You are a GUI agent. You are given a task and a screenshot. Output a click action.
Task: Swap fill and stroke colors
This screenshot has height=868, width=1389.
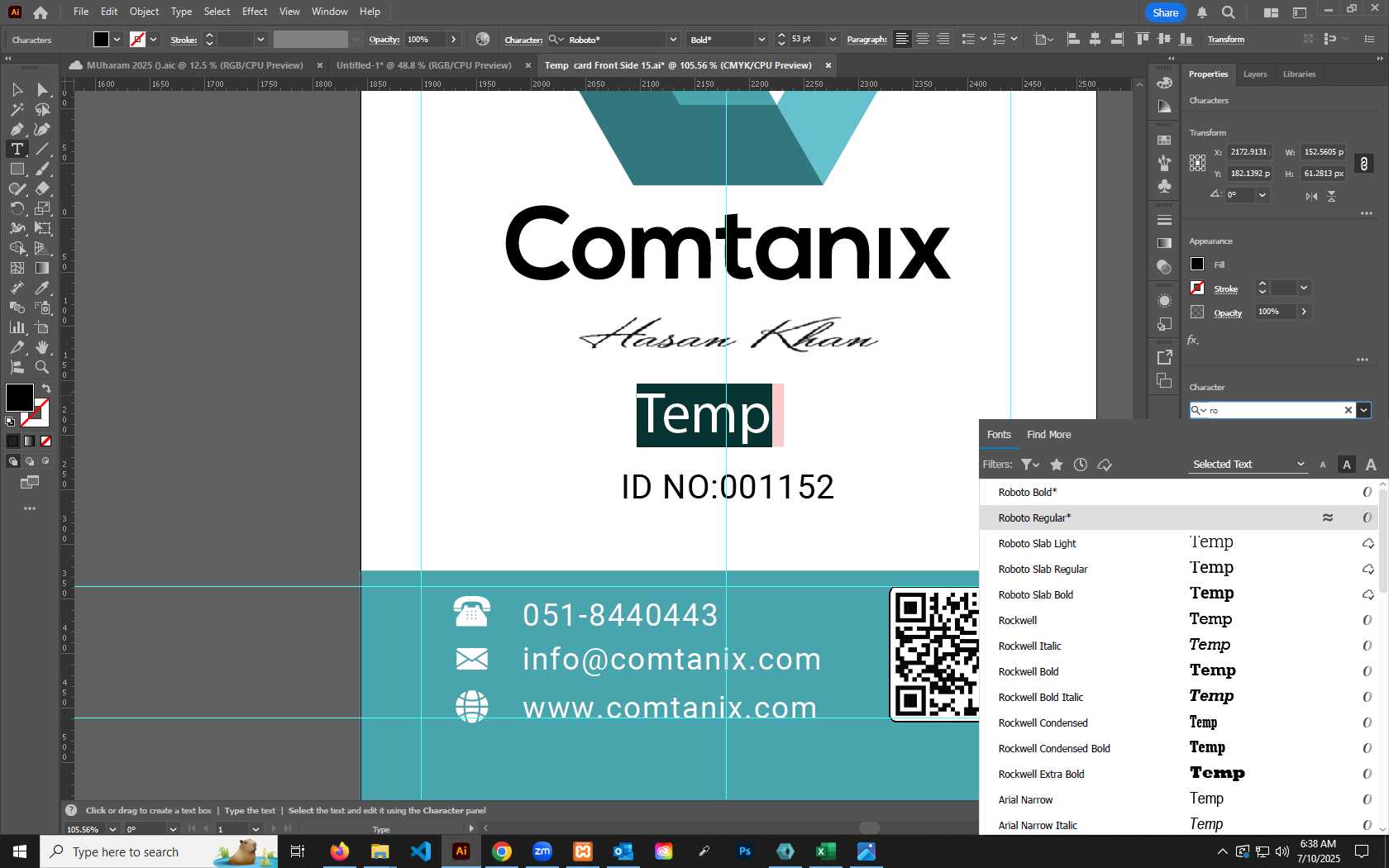46,388
